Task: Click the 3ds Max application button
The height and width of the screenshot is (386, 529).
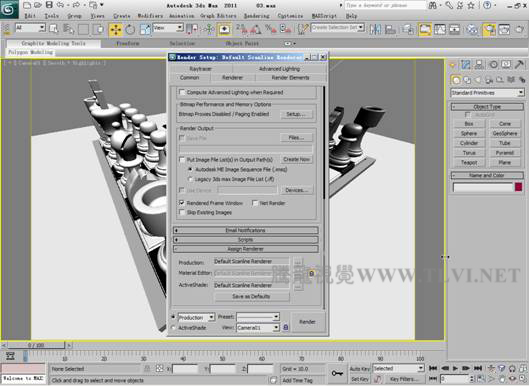Action: [9, 9]
